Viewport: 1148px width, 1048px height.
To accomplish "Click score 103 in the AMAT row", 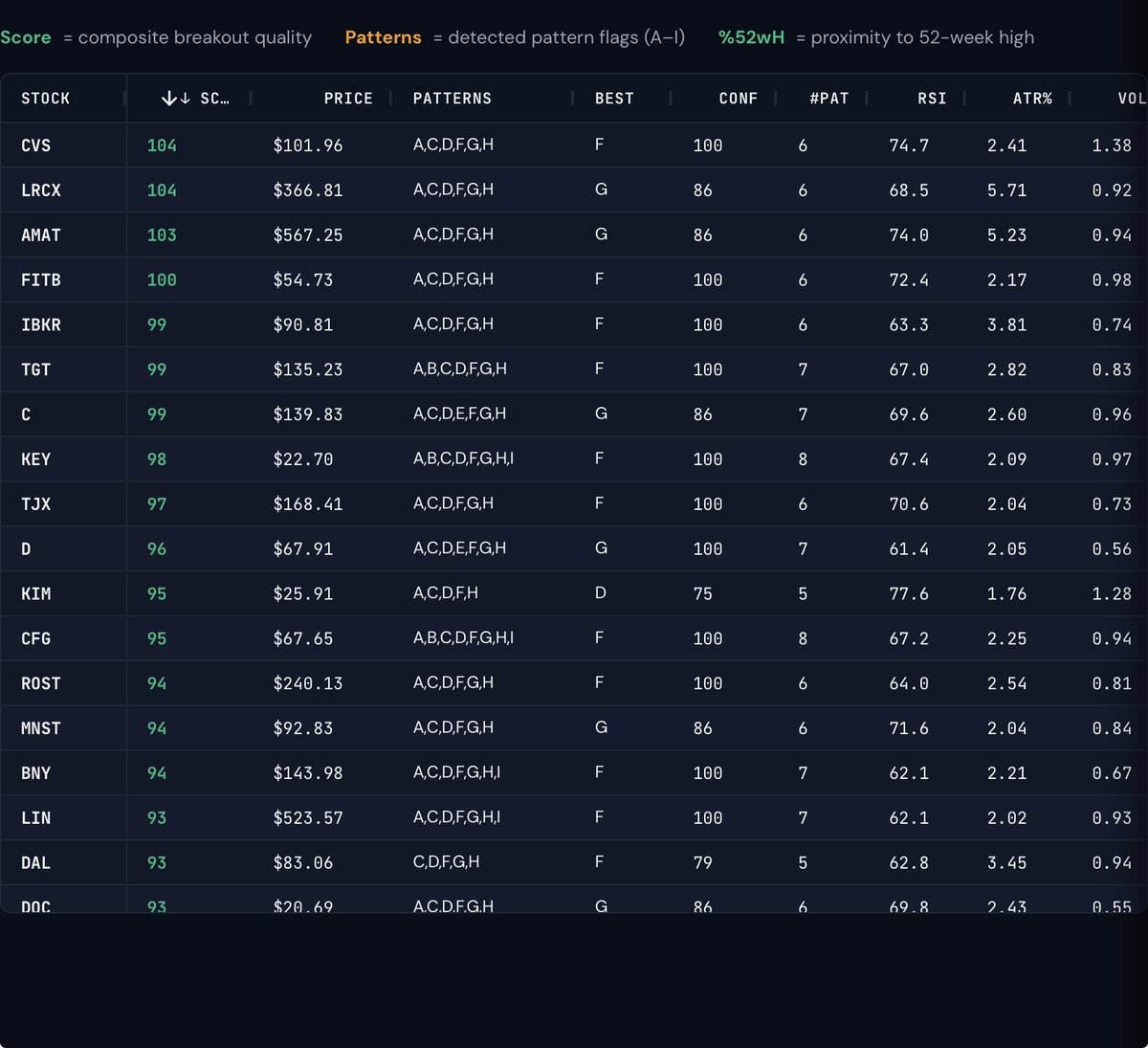I will point(162,235).
